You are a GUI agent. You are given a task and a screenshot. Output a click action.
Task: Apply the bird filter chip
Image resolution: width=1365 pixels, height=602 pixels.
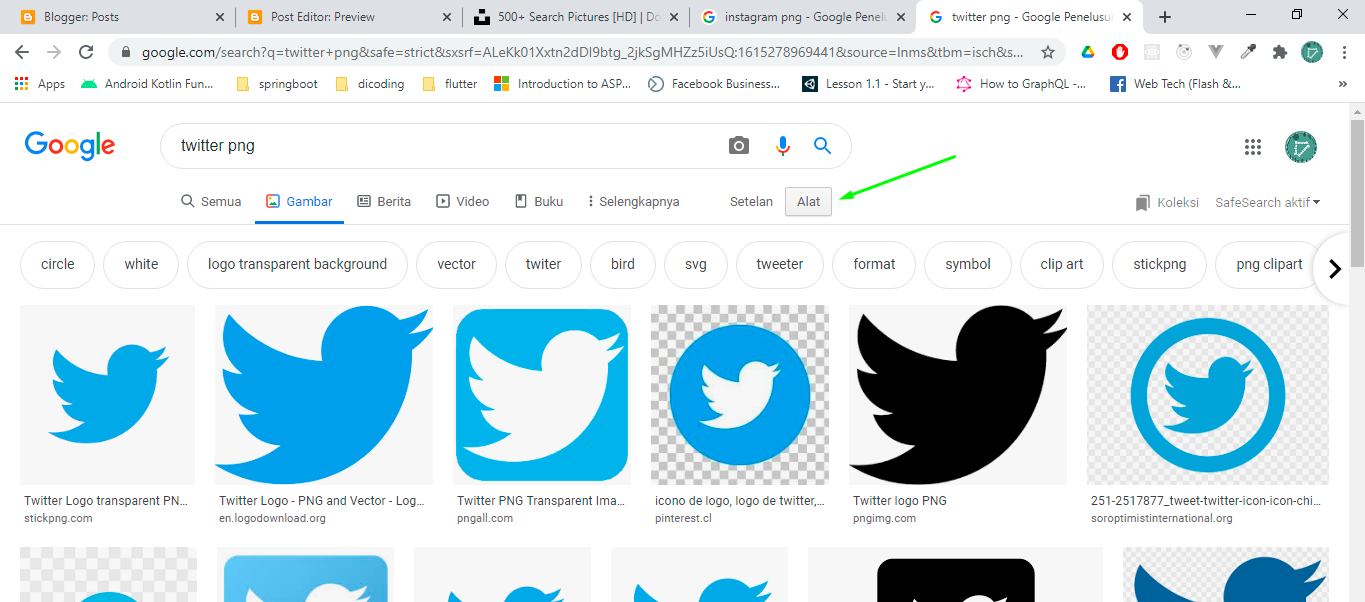tap(623, 264)
